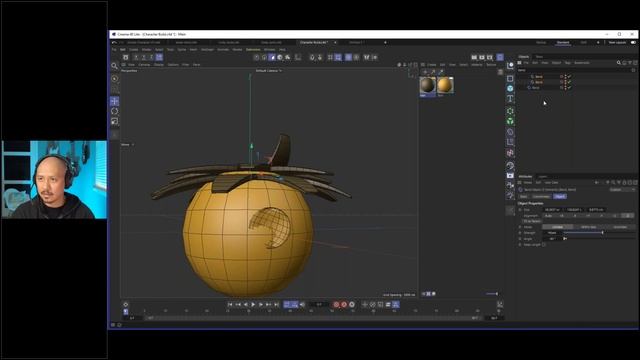Viewport: 640px width, 360px height.
Task: Toggle visibility dots of first Bend
Action: point(565,76)
